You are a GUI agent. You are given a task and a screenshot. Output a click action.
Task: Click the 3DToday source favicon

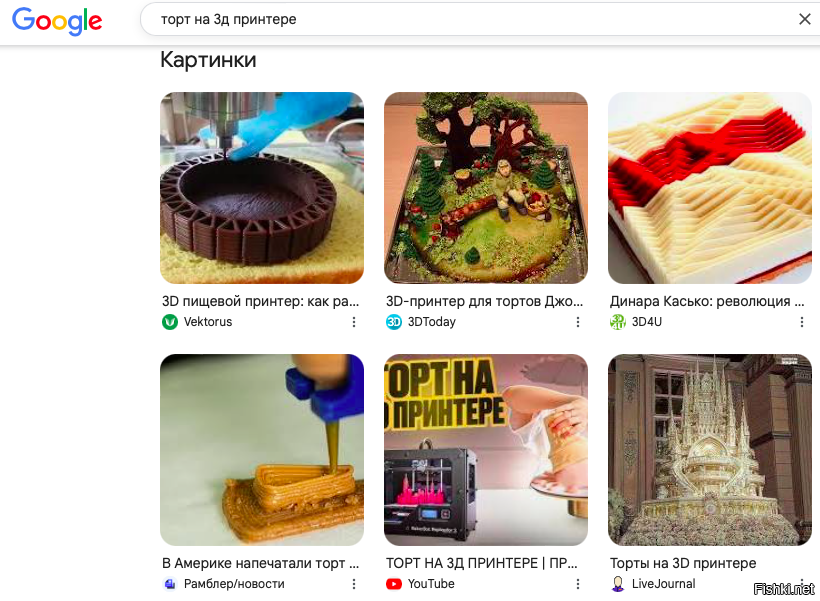click(x=394, y=322)
